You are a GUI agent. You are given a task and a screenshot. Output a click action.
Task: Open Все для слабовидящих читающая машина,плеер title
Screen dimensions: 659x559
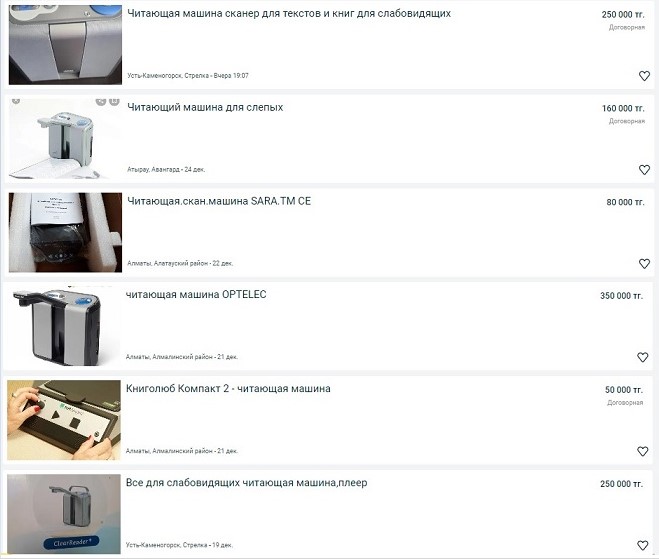pyautogui.click(x=246, y=483)
